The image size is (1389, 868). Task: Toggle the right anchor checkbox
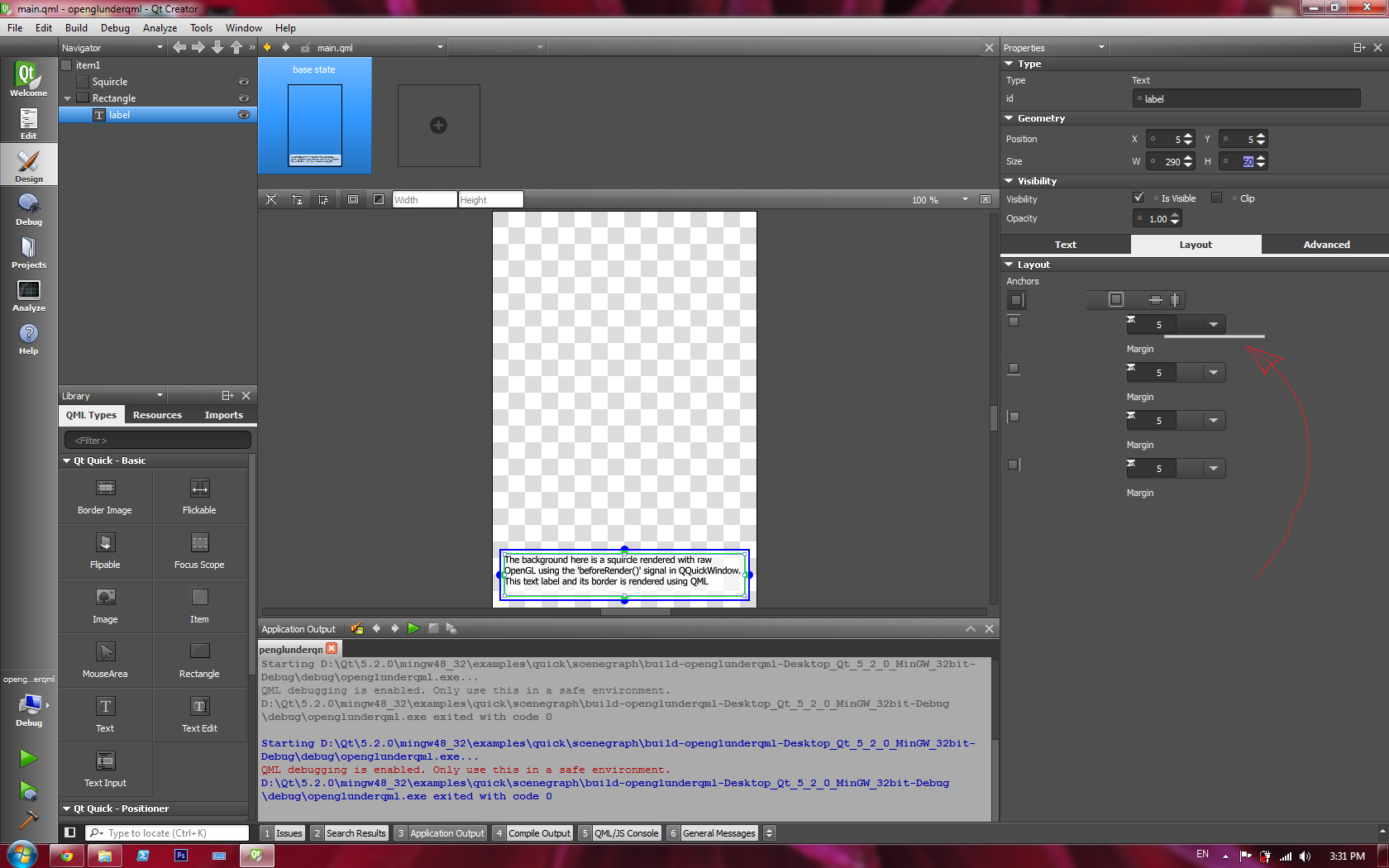(x=1014, y=465)
